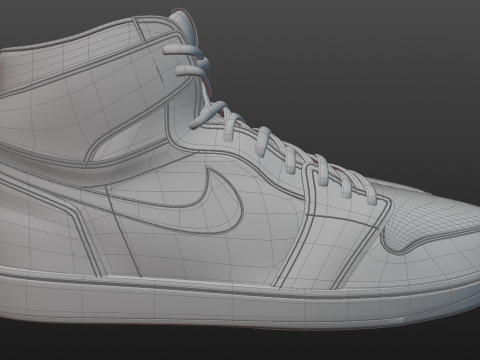Select the midsole of the sneaker model
Image resolution: width=480 pixels, height=360 pixels.
point(233,303)
